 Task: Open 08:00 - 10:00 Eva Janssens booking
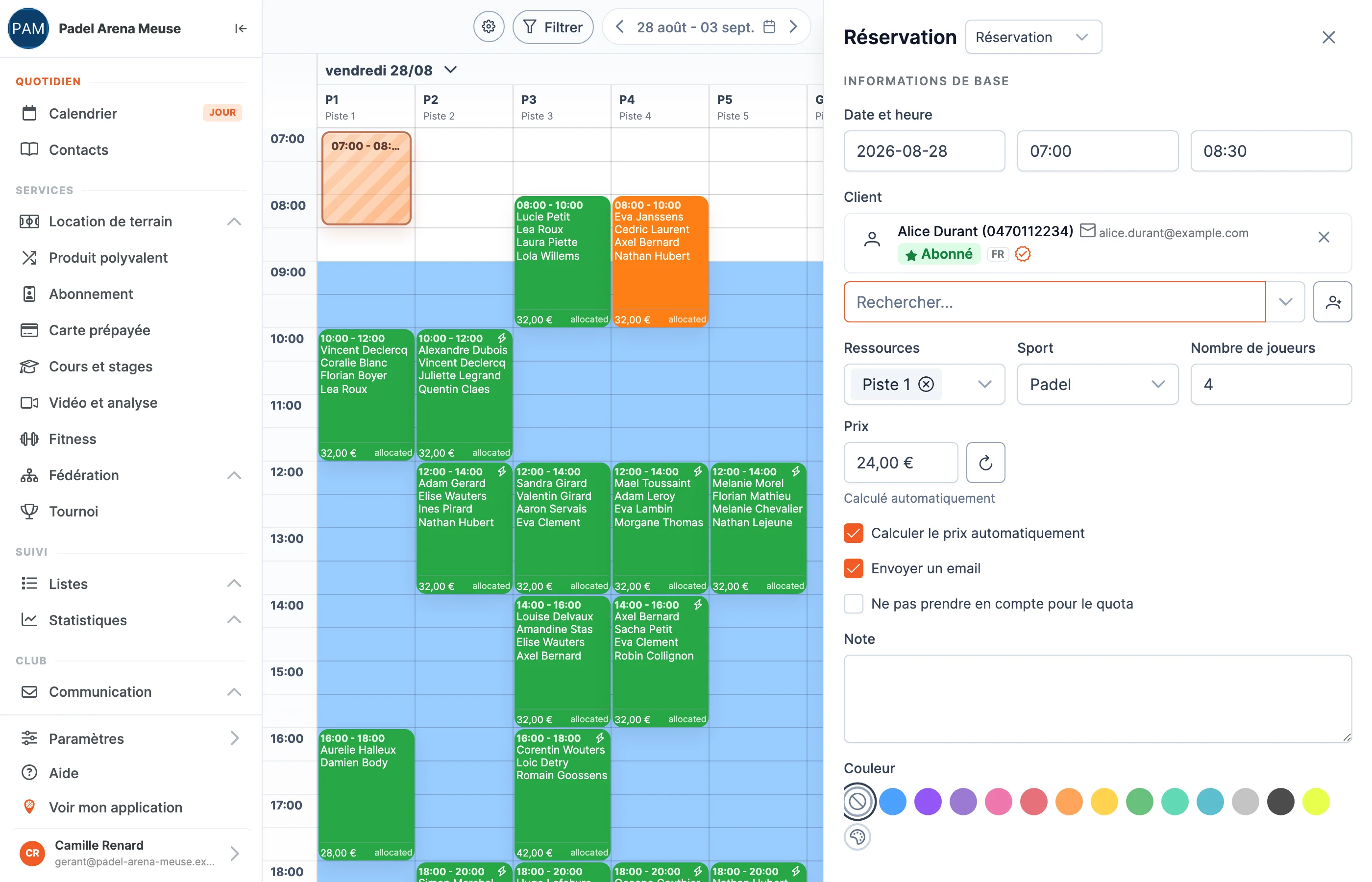[x=660, y=262]
